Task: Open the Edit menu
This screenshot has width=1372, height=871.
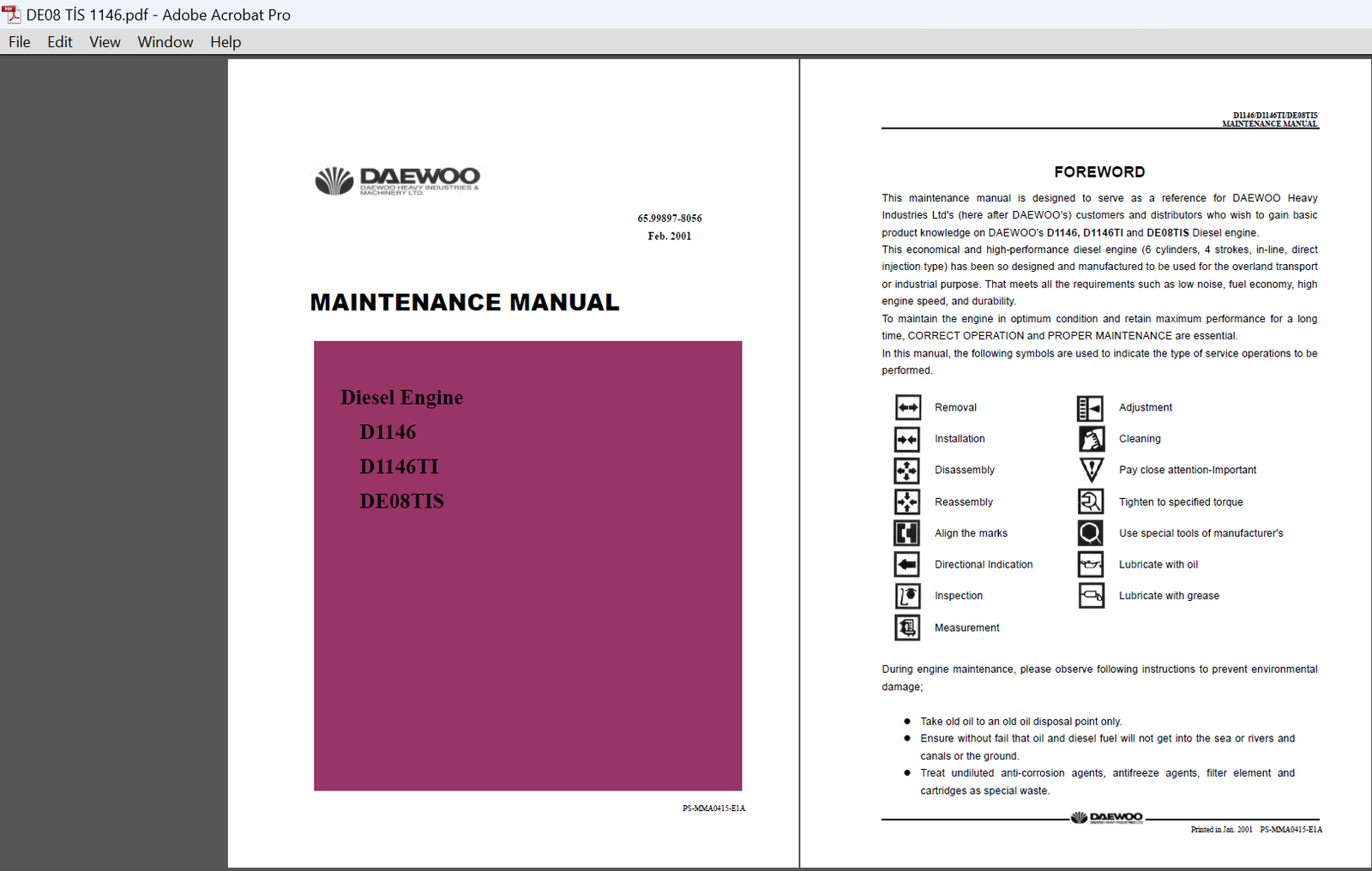Action: 59,42
